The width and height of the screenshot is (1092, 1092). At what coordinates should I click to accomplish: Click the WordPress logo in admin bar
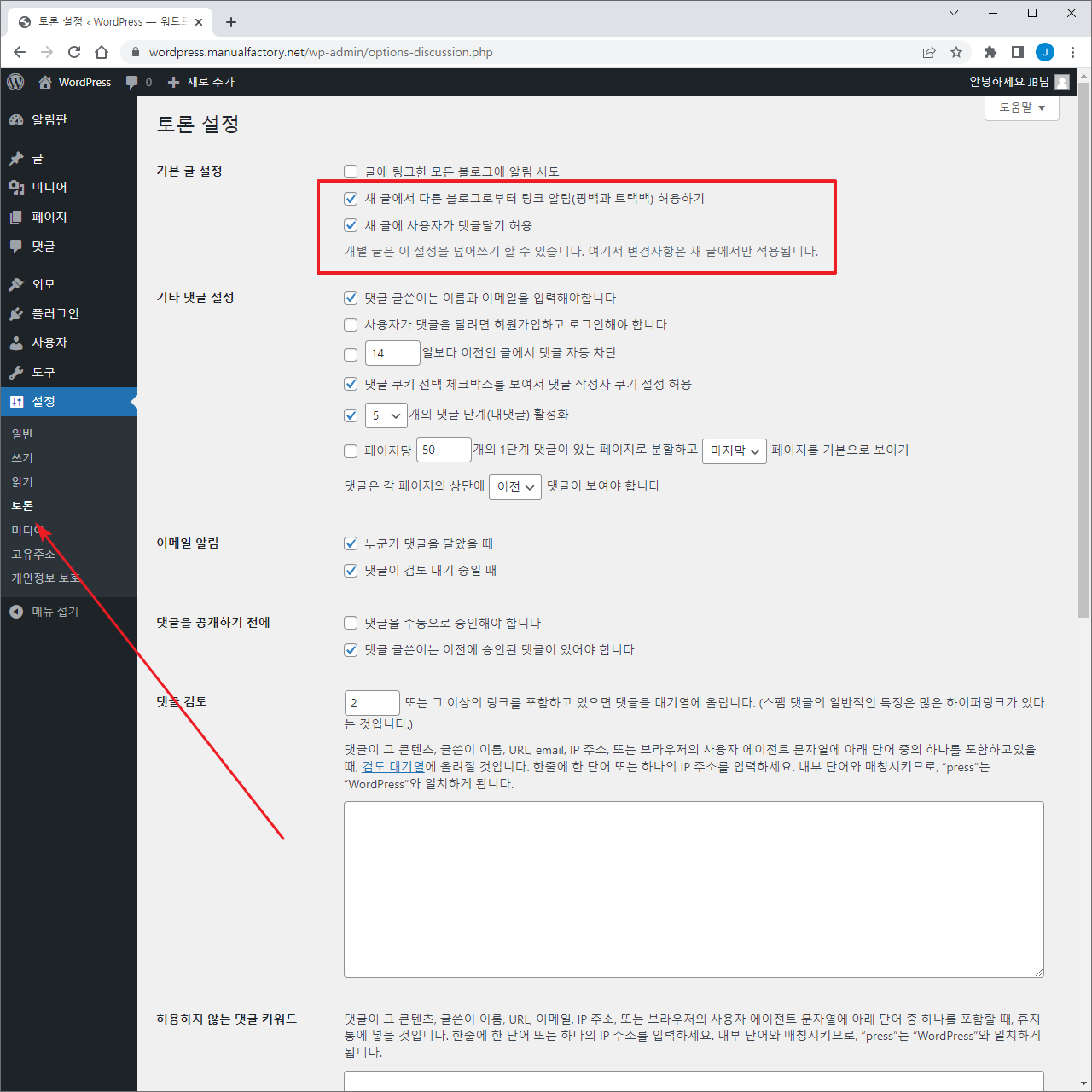(x=15, y=82)
